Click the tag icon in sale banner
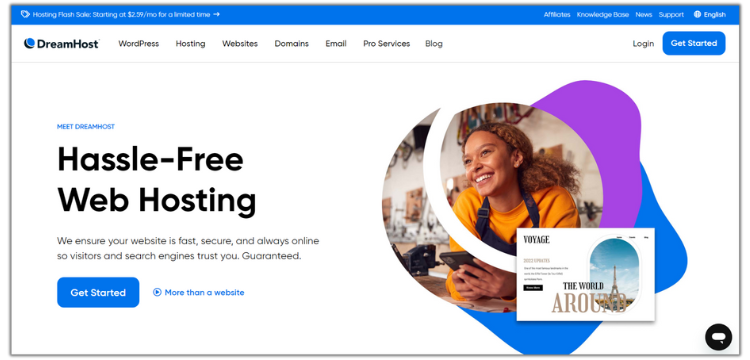750x360 pixels. (25, 14)
